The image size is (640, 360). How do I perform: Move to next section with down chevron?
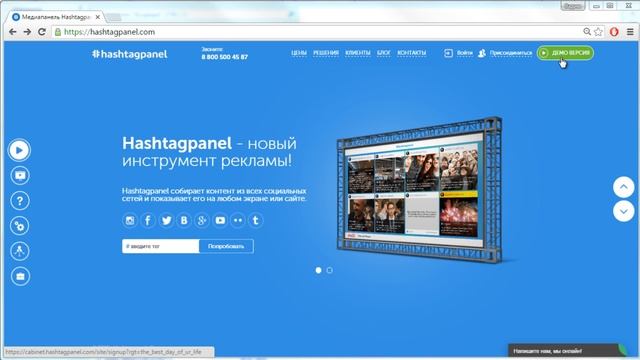pos(623,211)
